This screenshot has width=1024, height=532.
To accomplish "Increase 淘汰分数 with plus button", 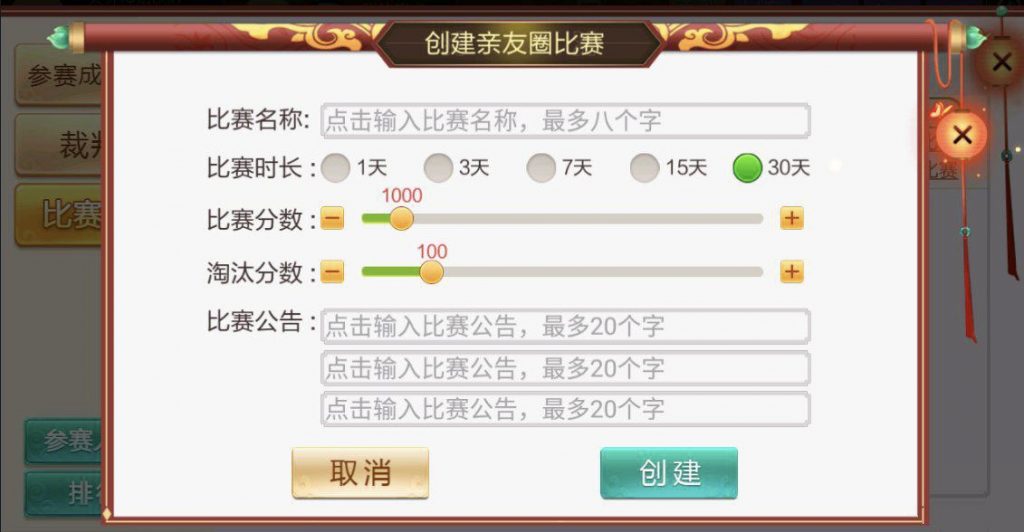I will [x=792, y=272].
